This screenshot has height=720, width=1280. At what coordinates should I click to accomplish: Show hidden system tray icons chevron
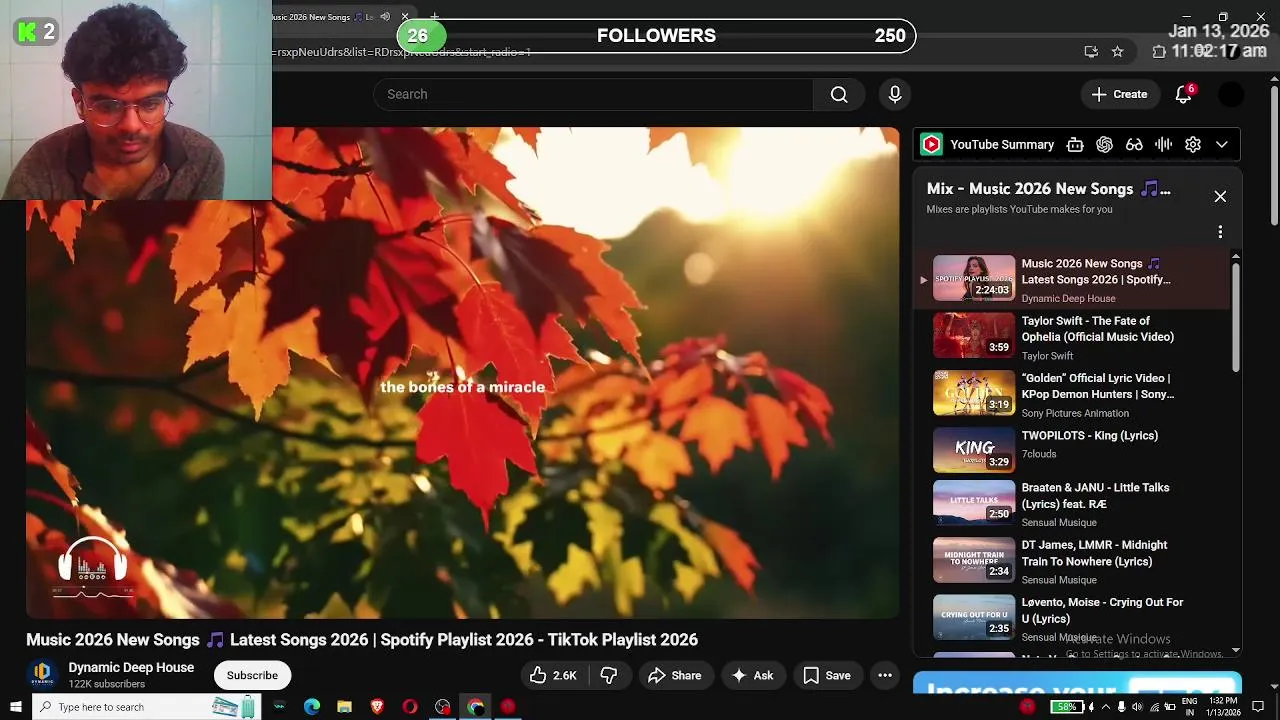click(x=1104, y=707)
